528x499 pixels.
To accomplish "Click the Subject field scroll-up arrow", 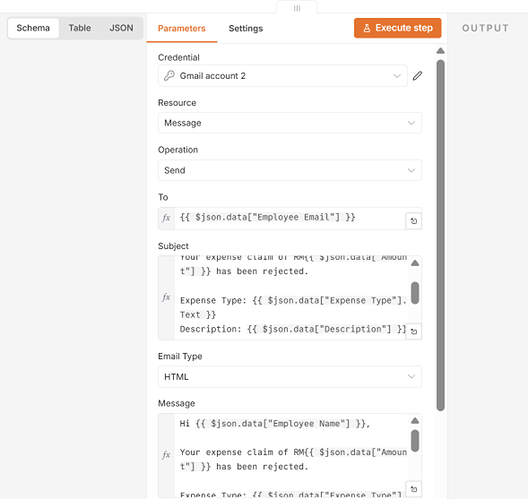I will (415, 263).
